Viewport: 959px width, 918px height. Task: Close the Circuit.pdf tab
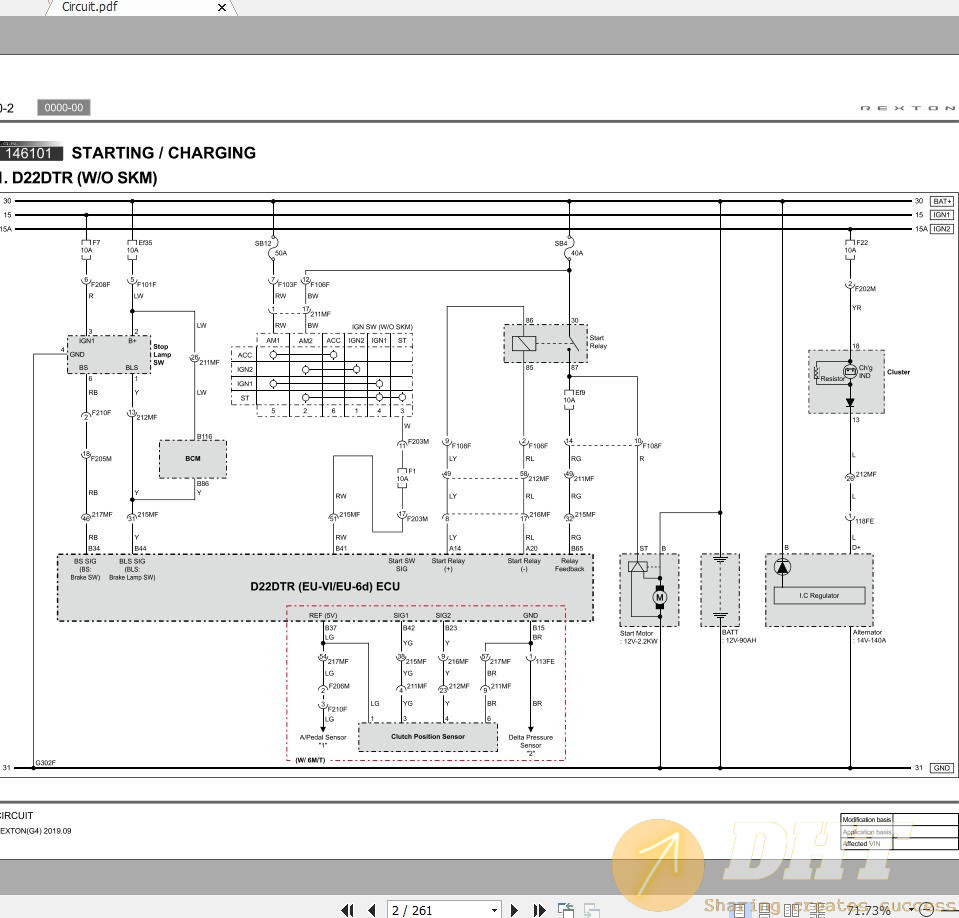[x=222, y=7]
